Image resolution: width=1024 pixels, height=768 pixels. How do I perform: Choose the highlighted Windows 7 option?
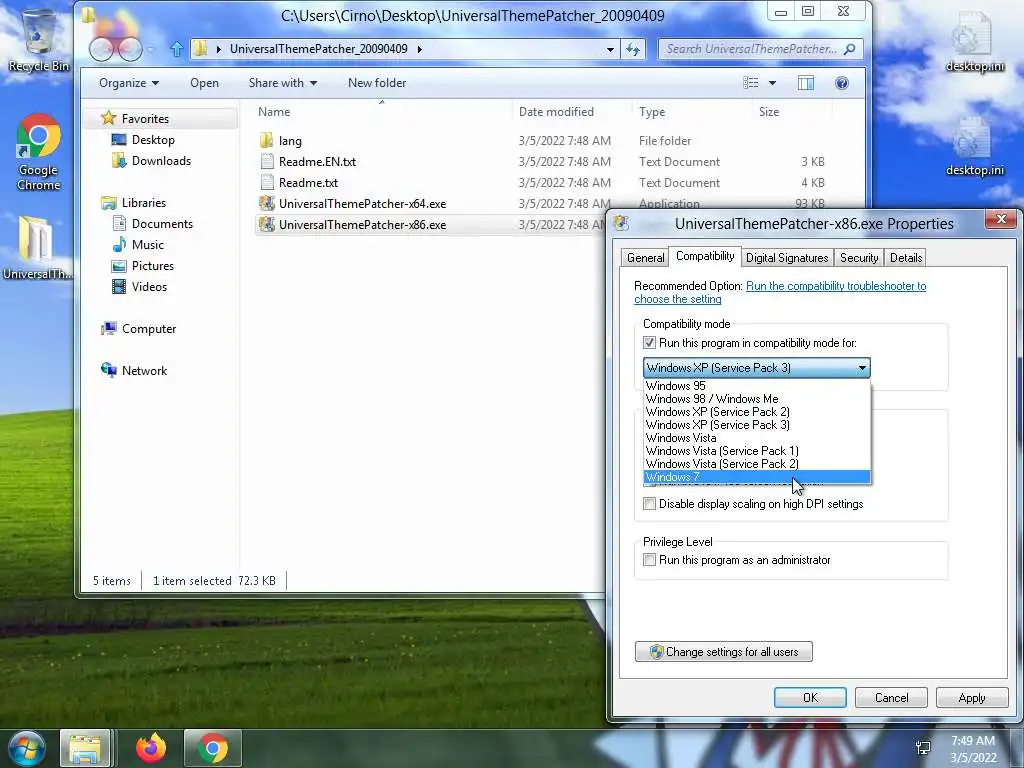pyautogui.click(x=757, y=477)
